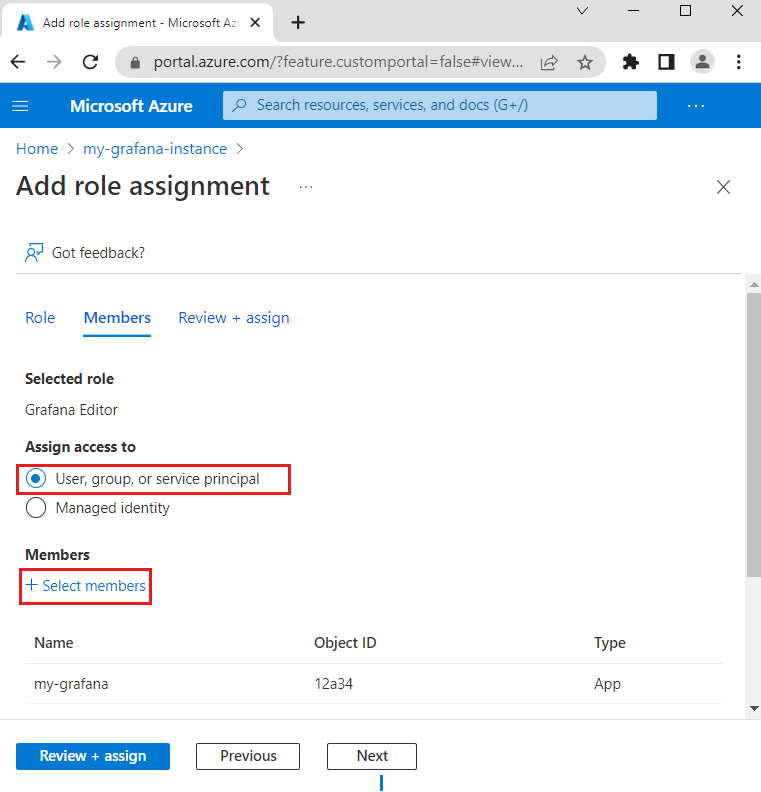
Task: Open the tab search chevron in title bar
Action: 582,11
